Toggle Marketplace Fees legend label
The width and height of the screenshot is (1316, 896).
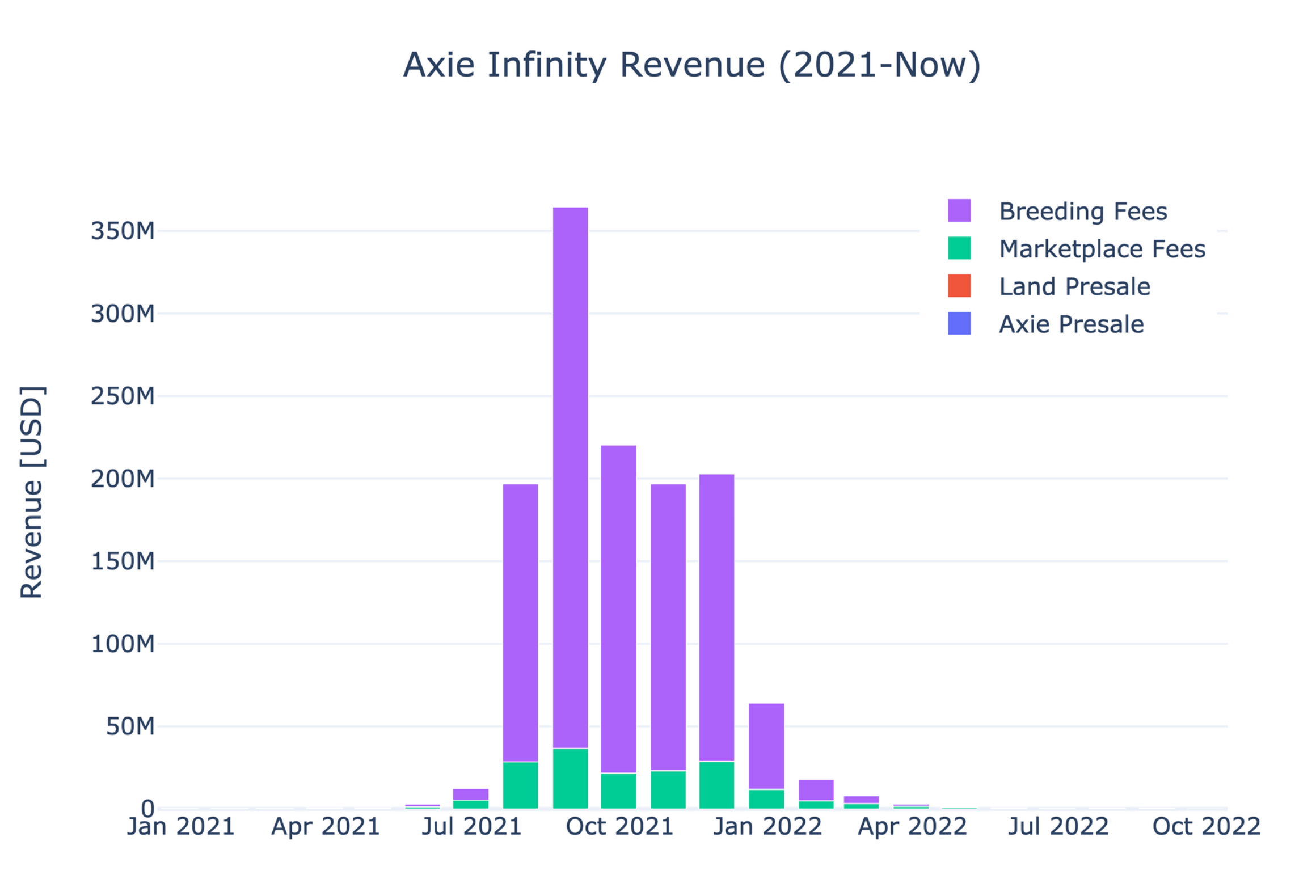[1102, 249]
